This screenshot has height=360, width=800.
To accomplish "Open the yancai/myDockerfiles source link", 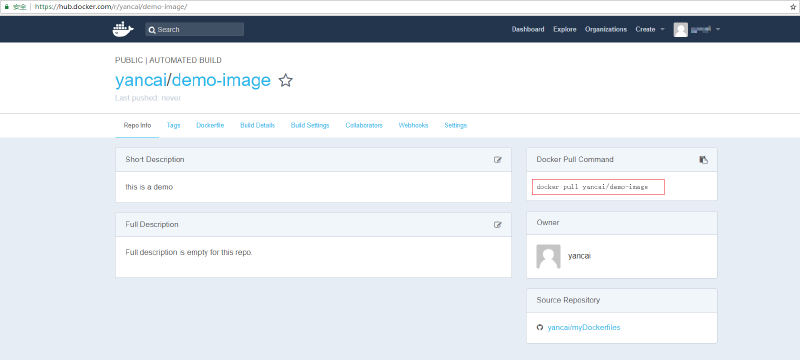I will [584, 327].
